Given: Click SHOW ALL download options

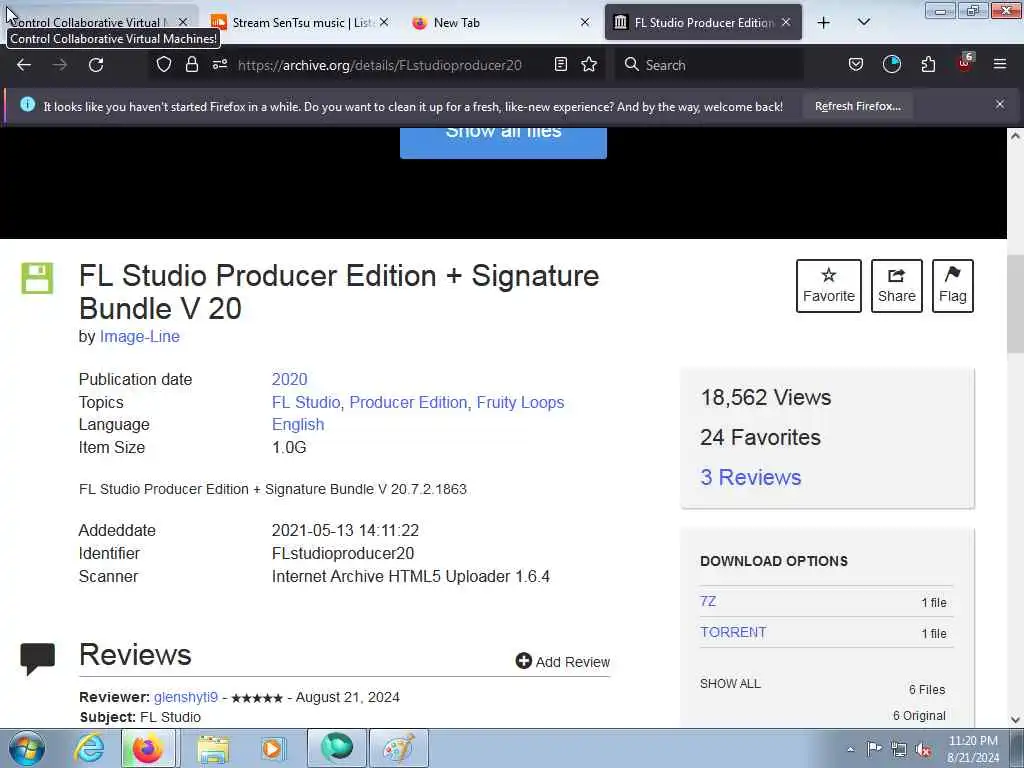Looking at the screenshot, I should pyautogui.click(x=730, y=684).
